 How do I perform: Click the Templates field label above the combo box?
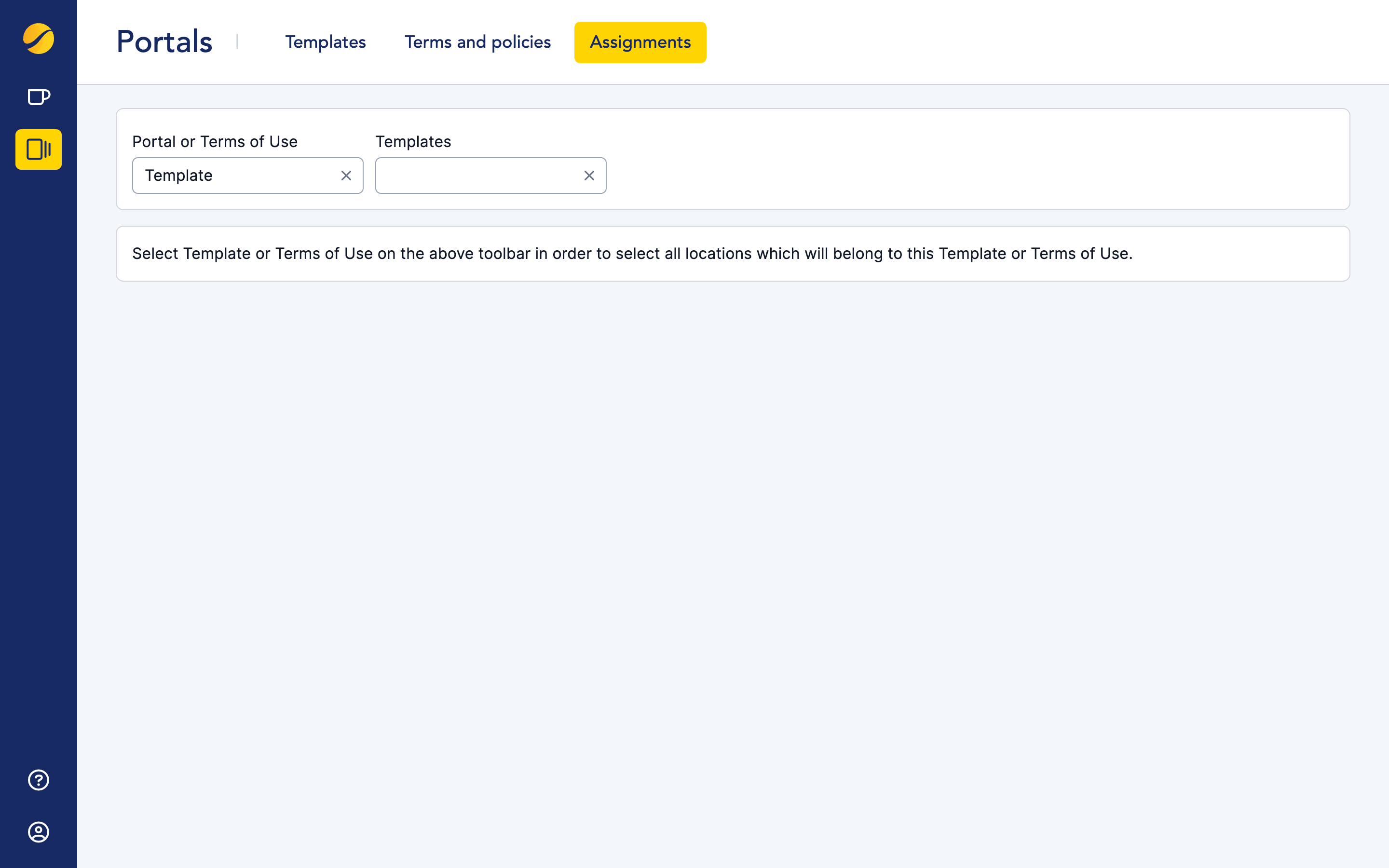pos(413,142)
